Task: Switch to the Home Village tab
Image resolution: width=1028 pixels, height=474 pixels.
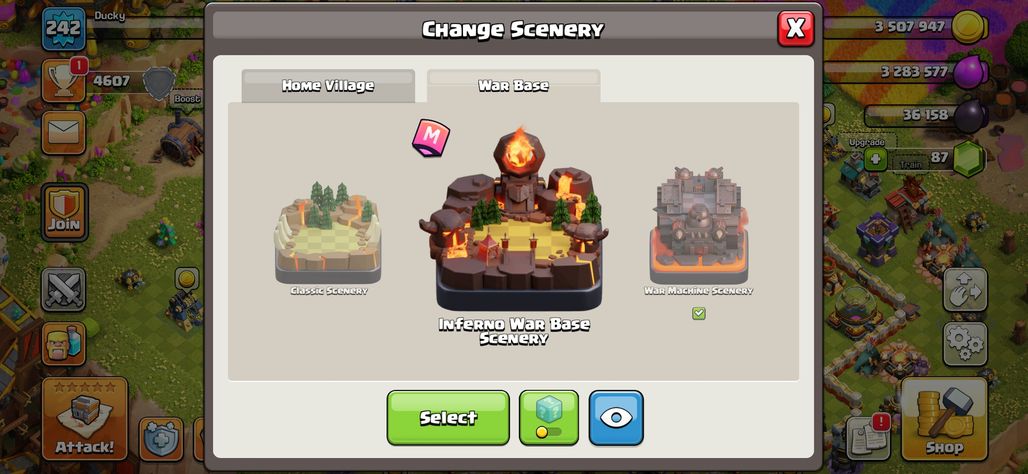Action: [x=328, y=86]
